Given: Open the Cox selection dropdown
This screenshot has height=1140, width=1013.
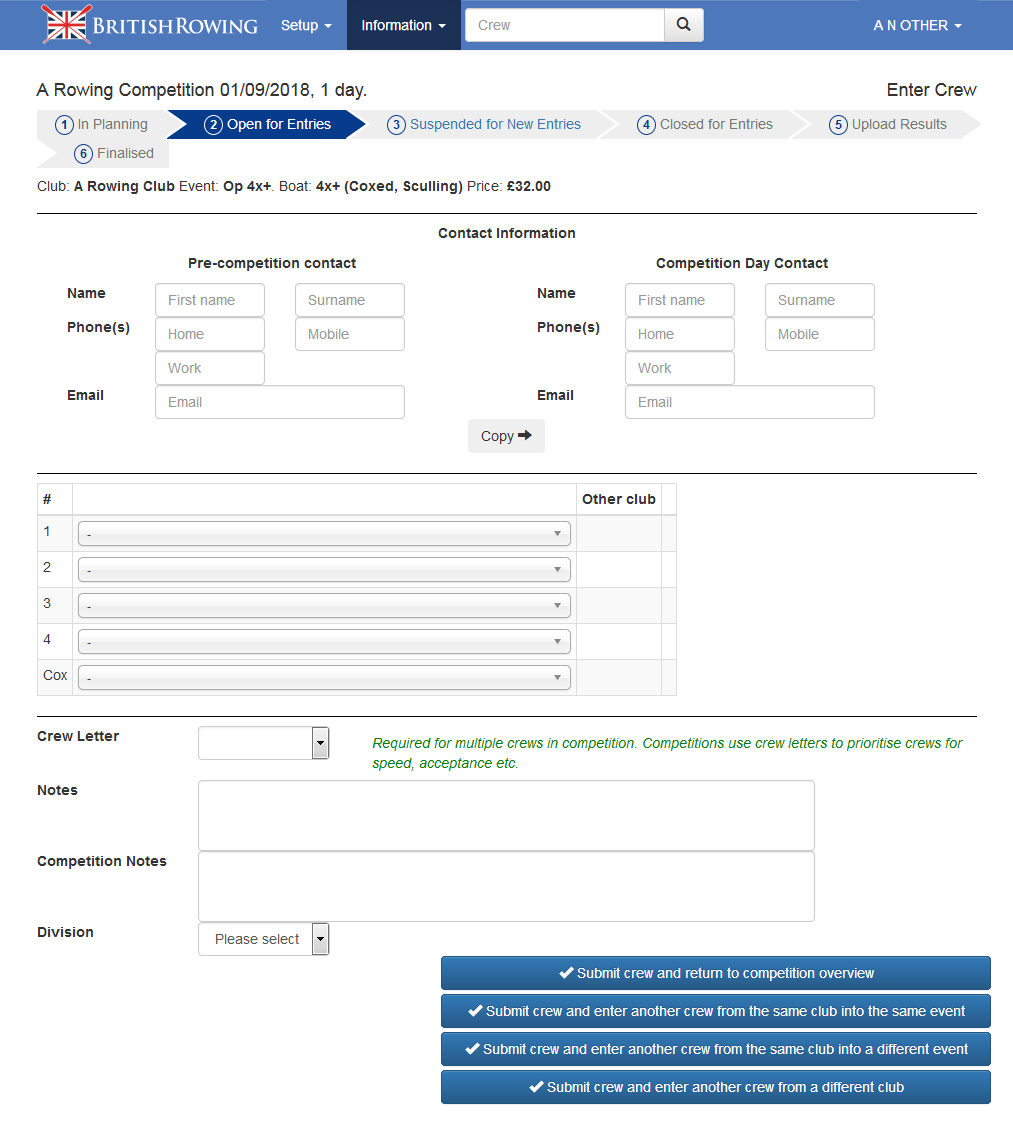Looking at the screenshot, I should point(324,678).
